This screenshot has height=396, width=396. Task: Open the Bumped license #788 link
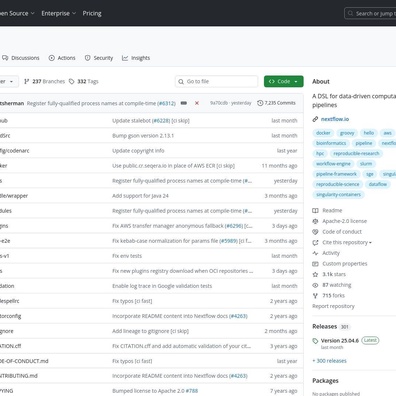(192, 391)
